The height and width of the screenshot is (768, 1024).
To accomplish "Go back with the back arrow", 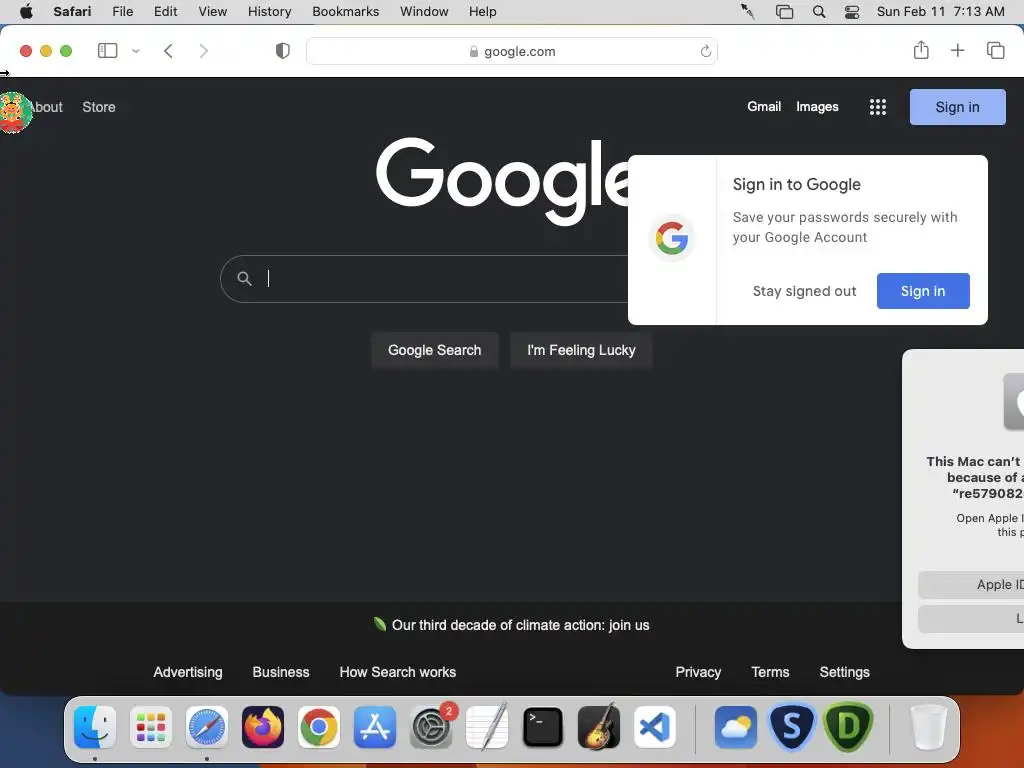I will tap(168, 51).
